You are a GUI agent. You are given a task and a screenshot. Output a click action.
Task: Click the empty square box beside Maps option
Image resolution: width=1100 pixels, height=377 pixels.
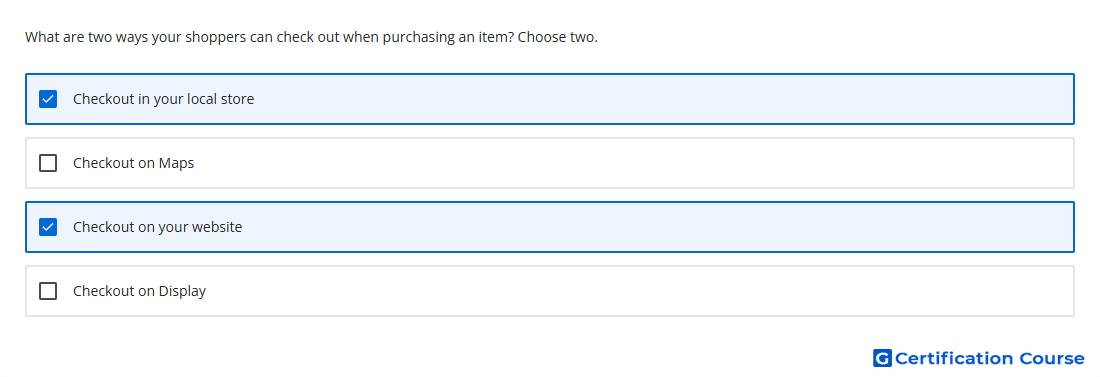point(48,163)
